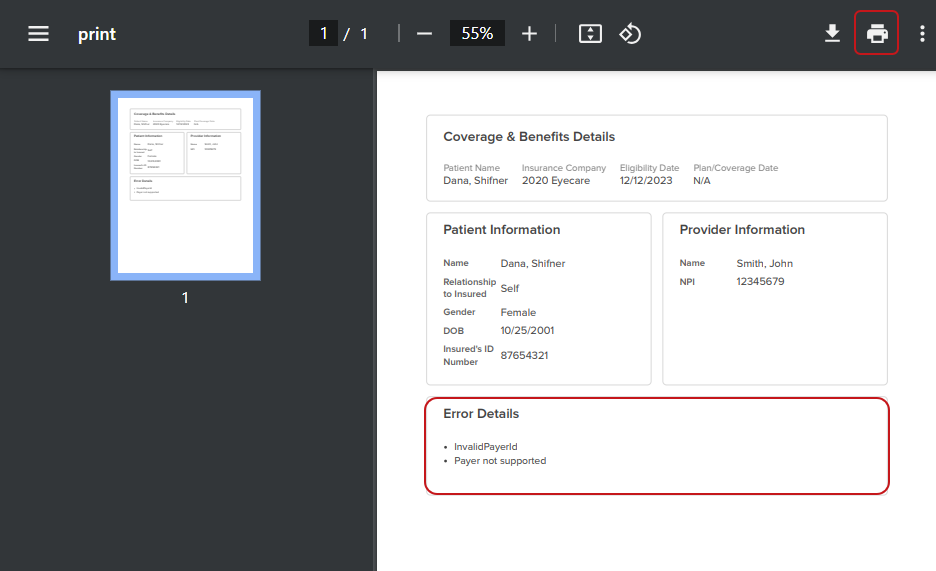Click the NPI value 12345679
Image resolution: width=936 pixels, height=571 pixels.
pyautogui.click(x=760, y=282)
